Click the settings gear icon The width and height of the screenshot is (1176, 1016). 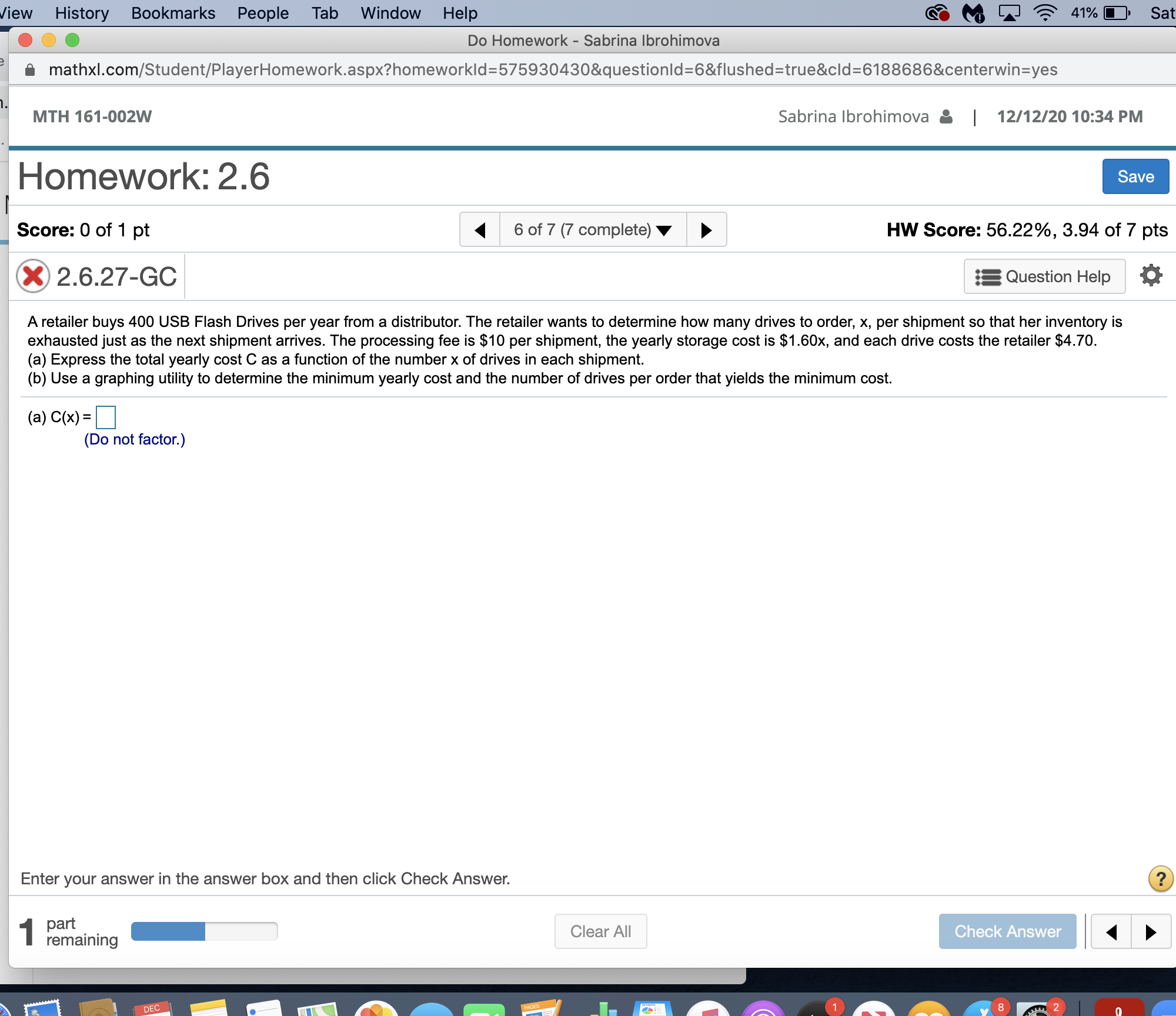[x=1151, y=276]
